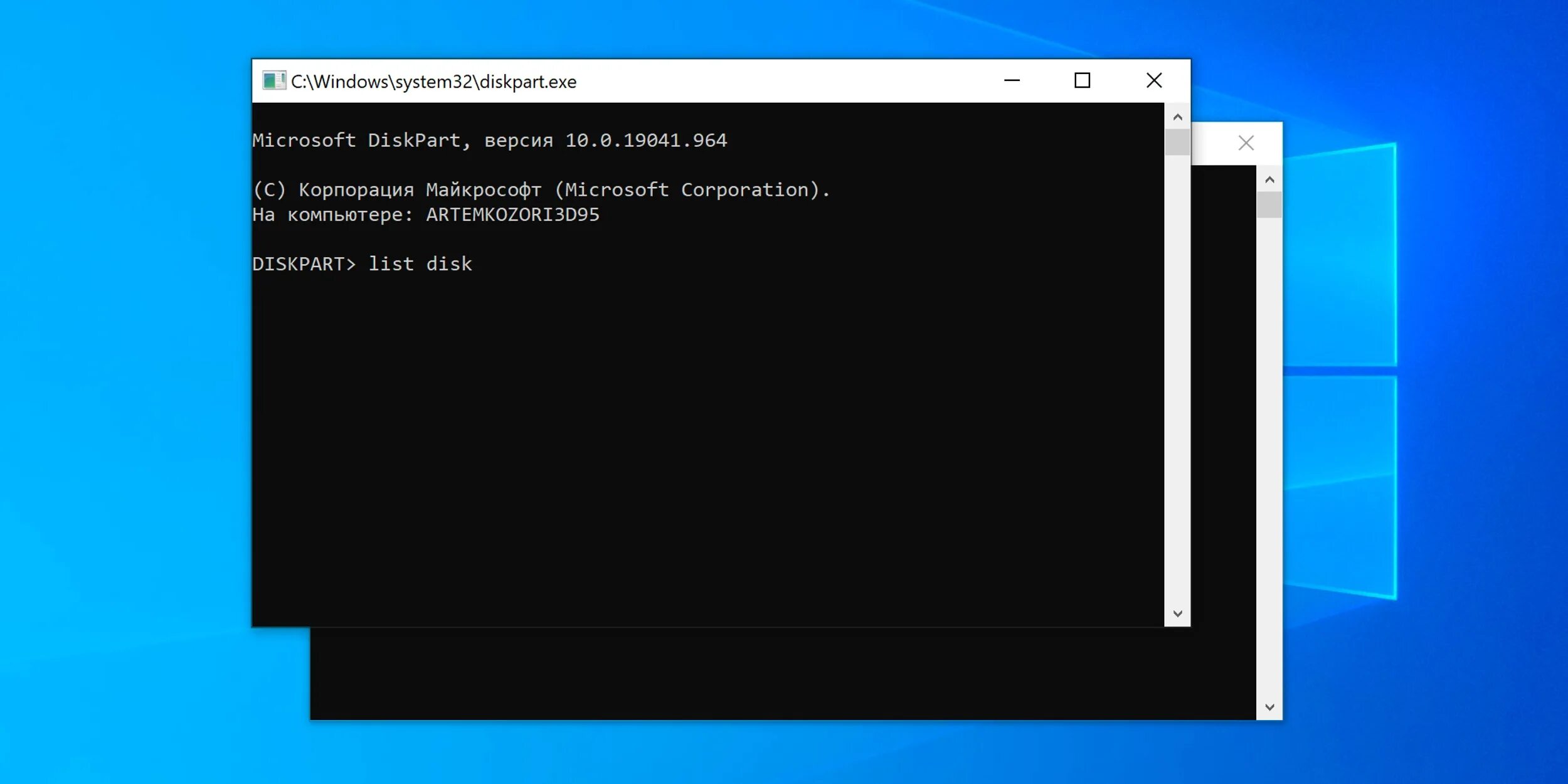
Task: Click the diskpart.exe window system icon
Action: pyautogui.click(x=274, y=81)
